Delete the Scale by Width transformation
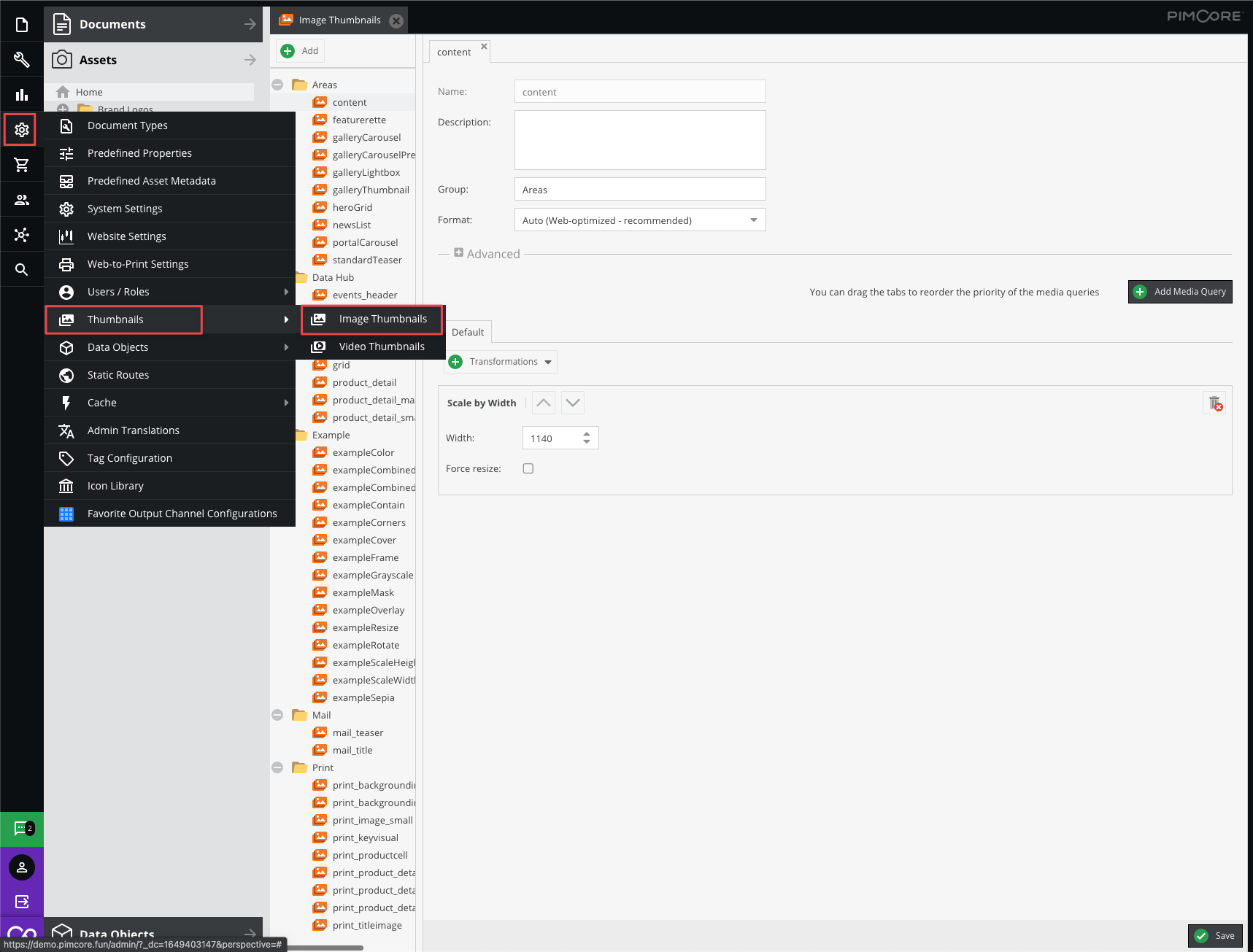The width and height of the screenshot is (1253, 952). coord(1214,403)
